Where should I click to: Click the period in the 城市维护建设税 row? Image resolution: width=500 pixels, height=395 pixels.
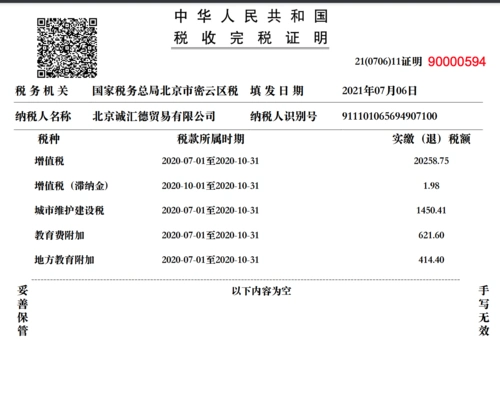(210, 210)
